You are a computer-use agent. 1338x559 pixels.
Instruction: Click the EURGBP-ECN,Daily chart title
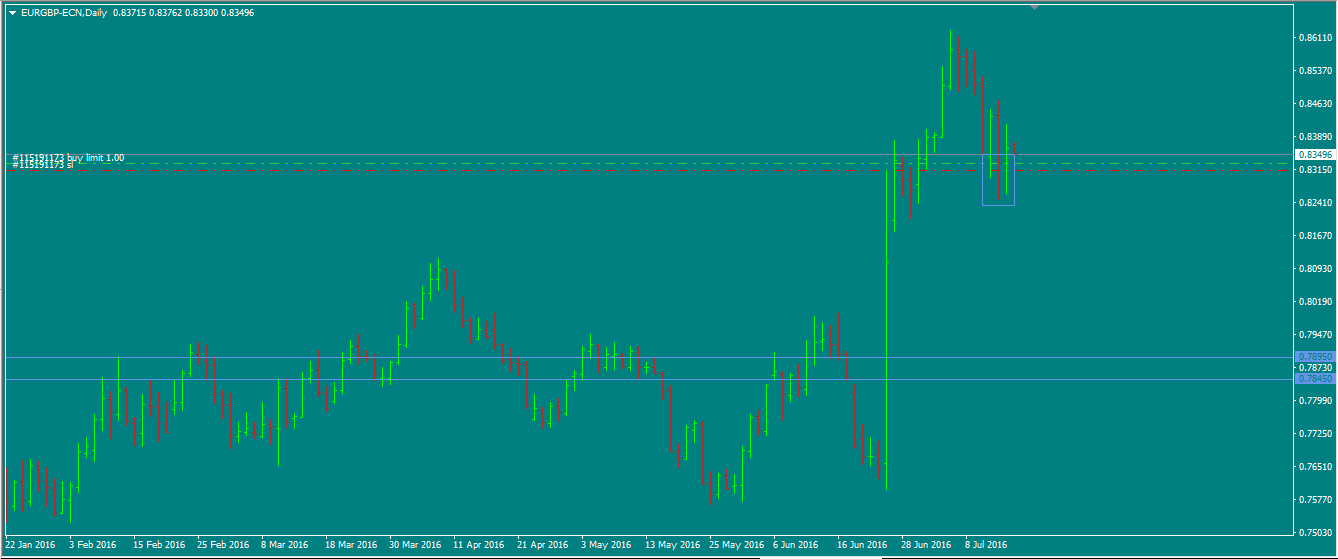(64, 13)
